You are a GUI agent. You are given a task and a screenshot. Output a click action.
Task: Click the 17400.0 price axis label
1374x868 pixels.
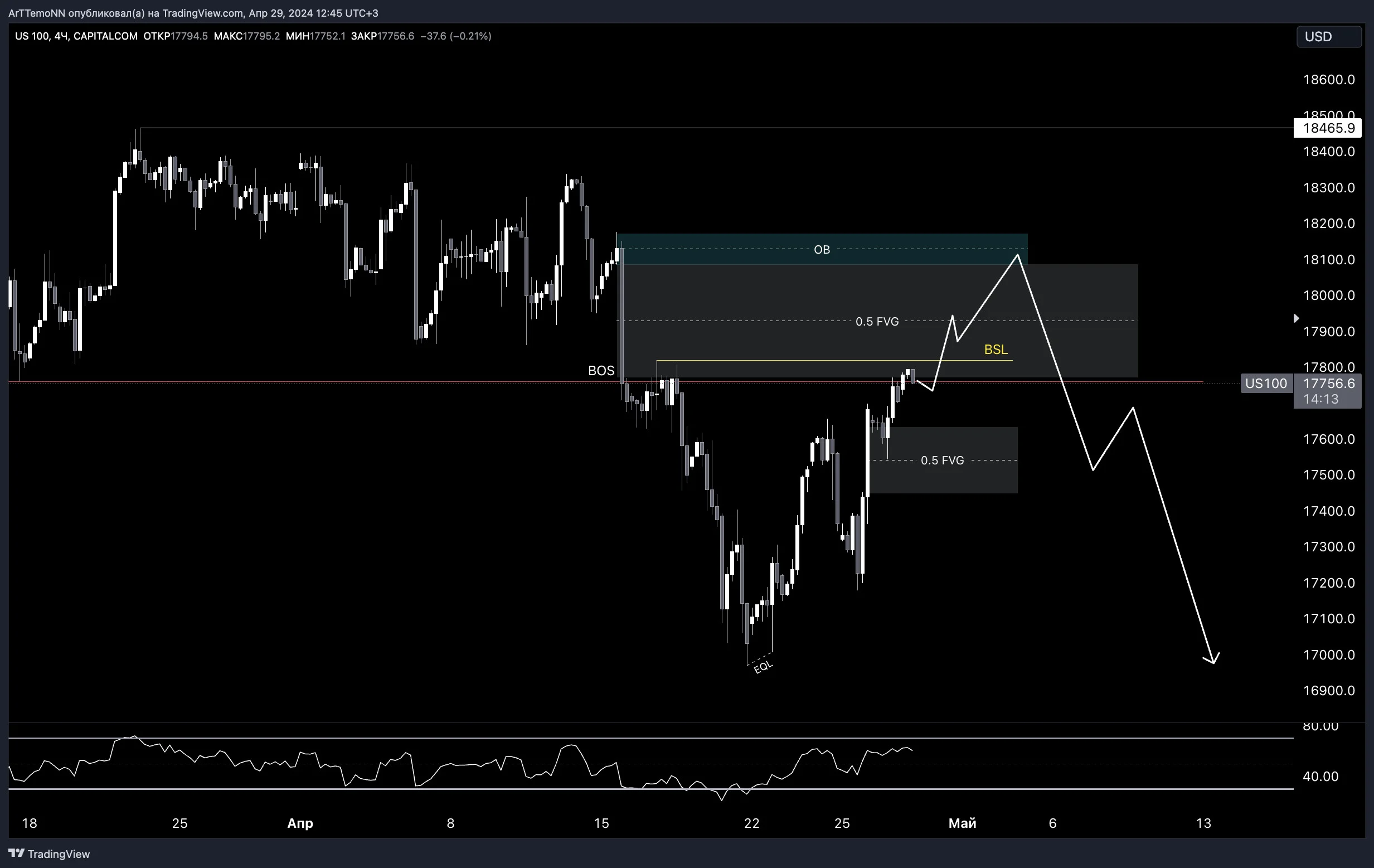(1329, 511)
